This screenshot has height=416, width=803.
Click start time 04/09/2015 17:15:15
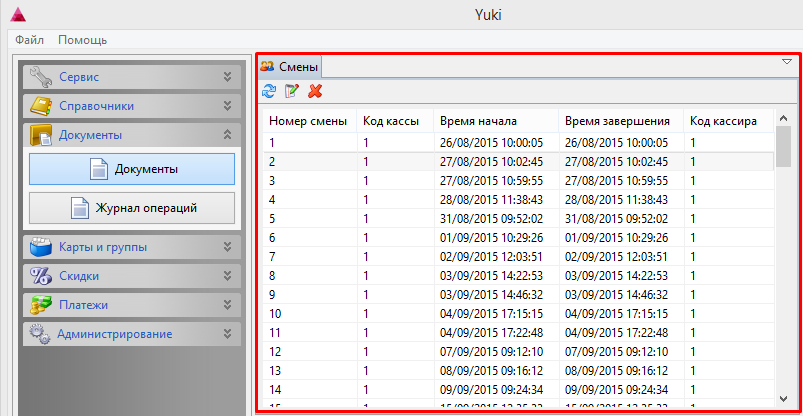[491, 314]
